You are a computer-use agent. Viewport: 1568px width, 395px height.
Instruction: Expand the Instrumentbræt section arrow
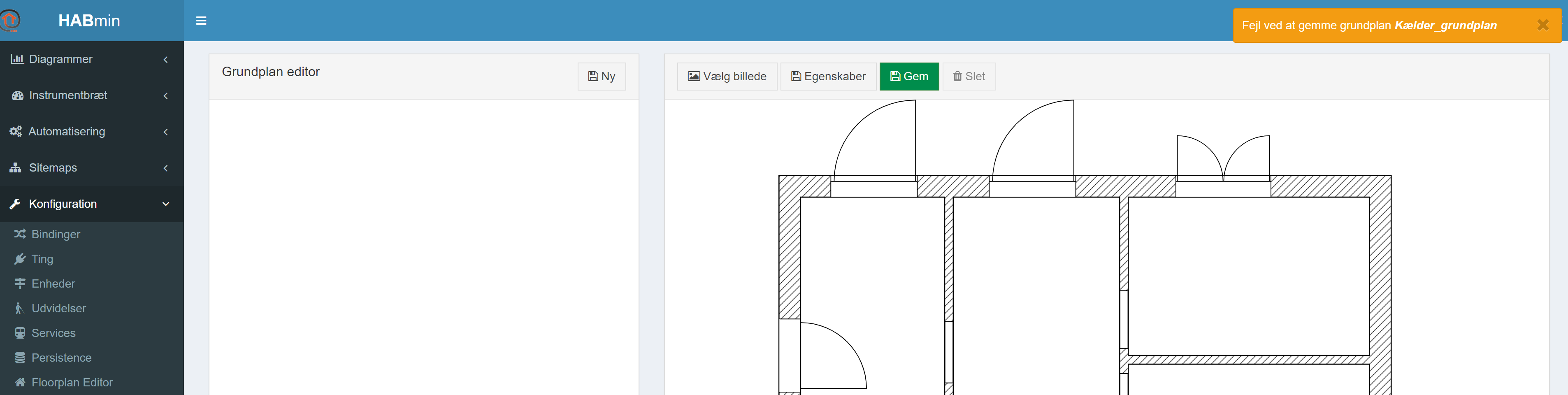[x=165, y=95]
